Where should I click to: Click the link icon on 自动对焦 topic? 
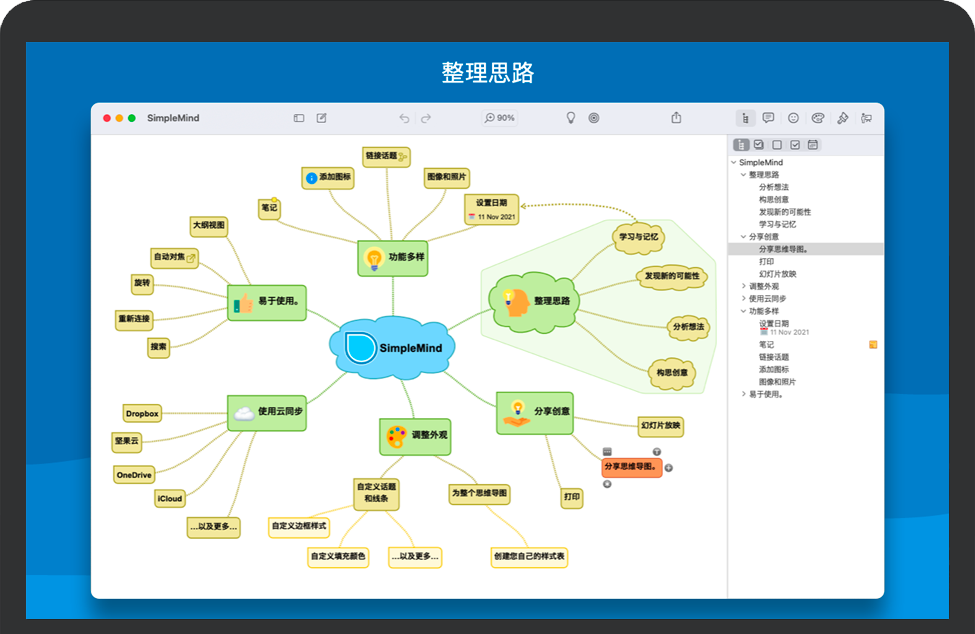[191, 258]
